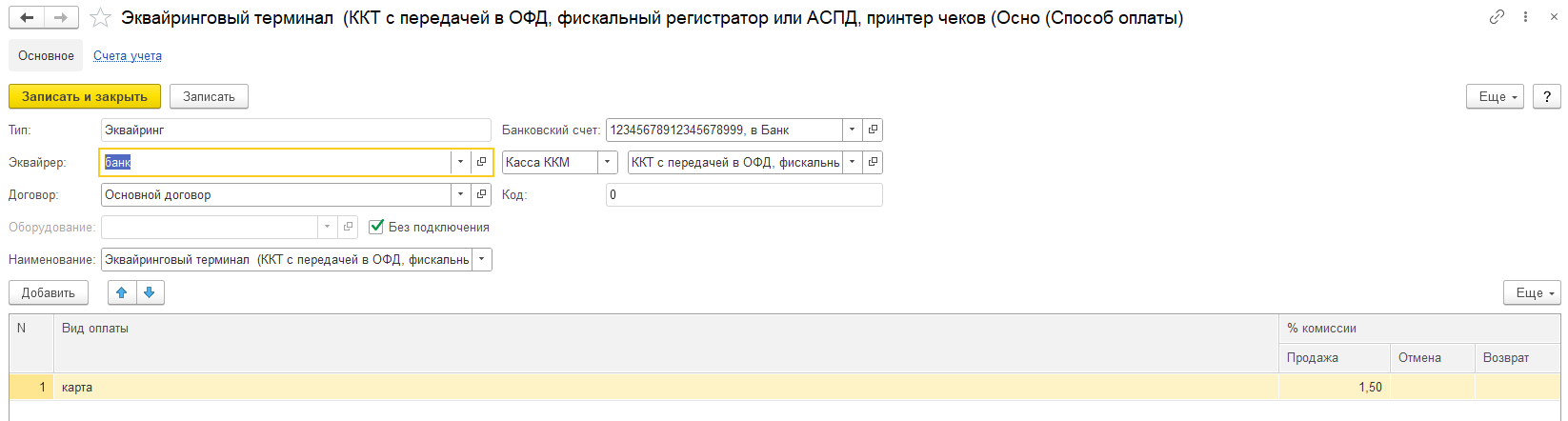Add this form to favorites star
The width and height of the screenshot is (1568, 421).
pyautogui.click(x=101, y=18)
